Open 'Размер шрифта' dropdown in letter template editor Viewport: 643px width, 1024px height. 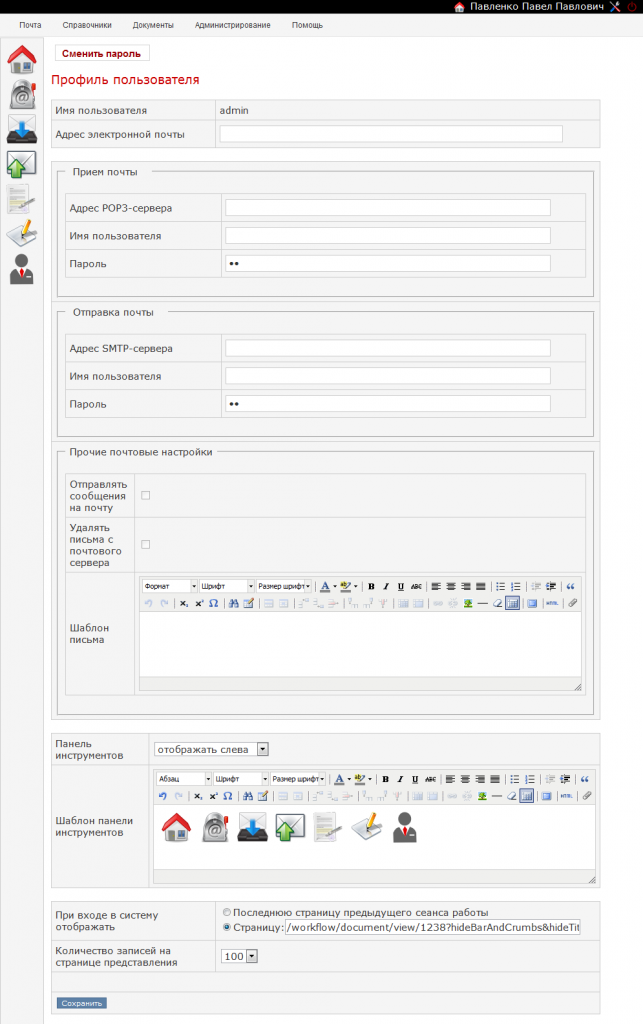pos(284,586)
